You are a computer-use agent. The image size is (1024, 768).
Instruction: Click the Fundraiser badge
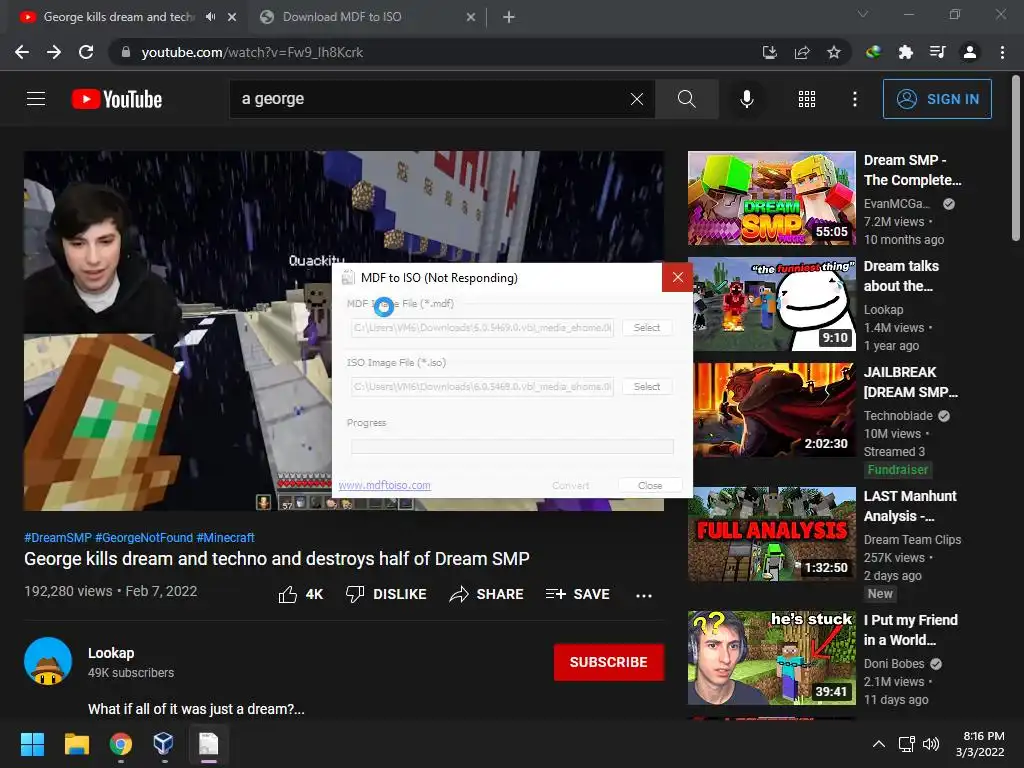pyautogui.click(x=897, y=470)
